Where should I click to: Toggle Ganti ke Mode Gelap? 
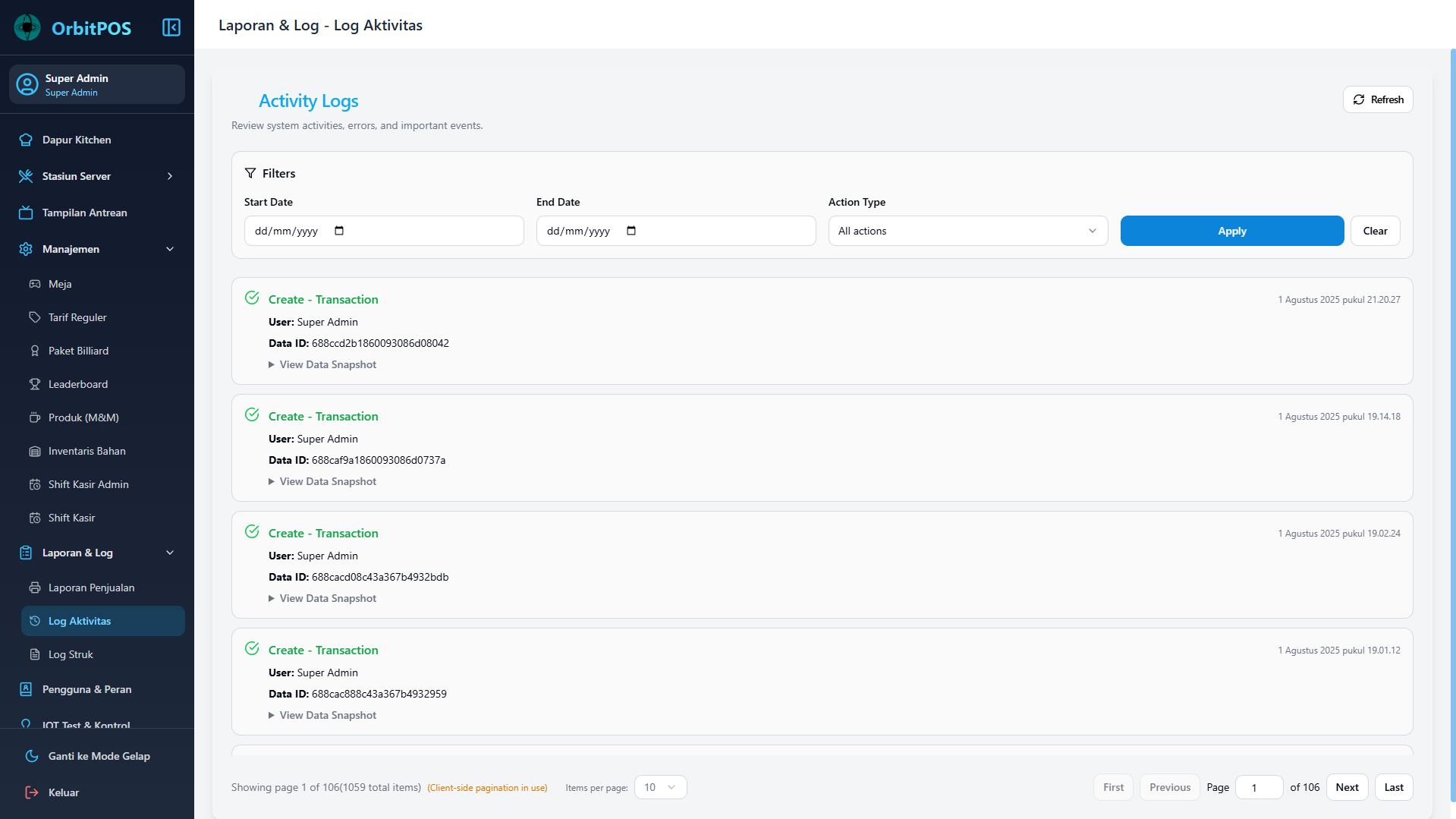pyautogui.click(x=99, y=756)
